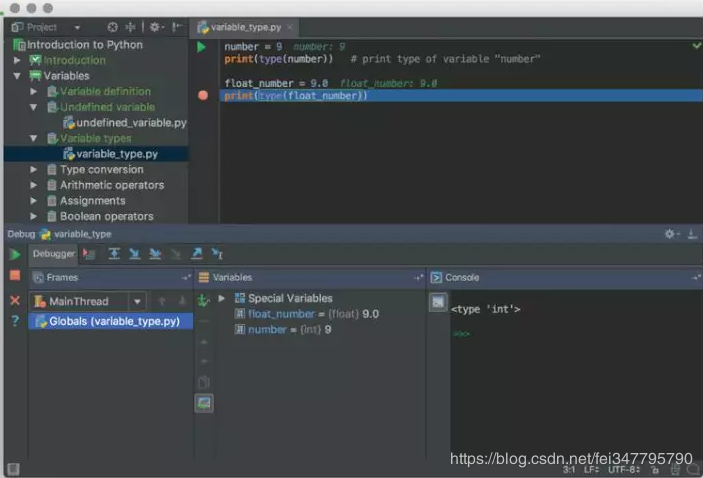Toggle the console prompt icon button
The width and height of the screenshot is (703, 478).
[438, 302]
